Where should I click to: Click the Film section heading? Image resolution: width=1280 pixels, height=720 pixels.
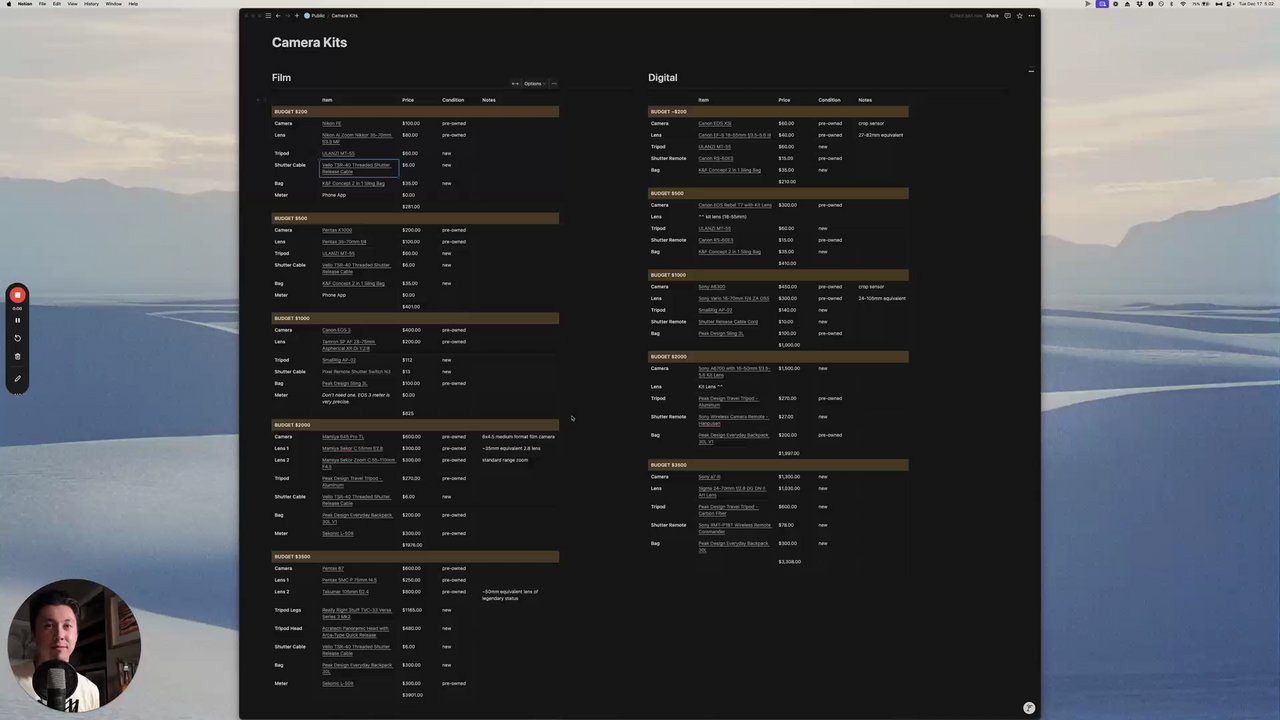[281, 78]
